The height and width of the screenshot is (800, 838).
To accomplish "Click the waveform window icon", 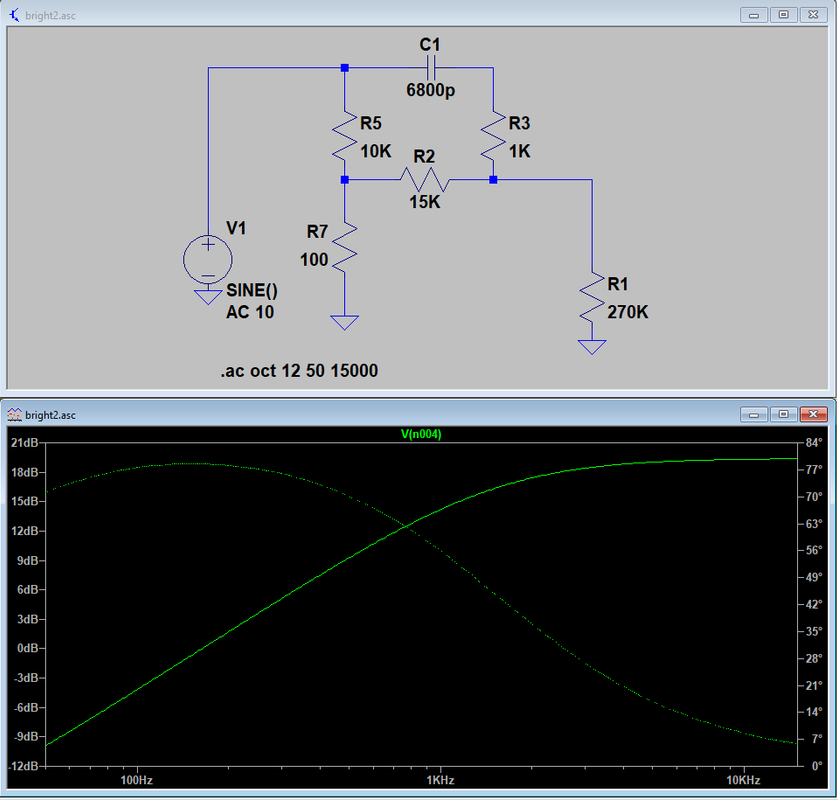I will (x=14, y=415).
